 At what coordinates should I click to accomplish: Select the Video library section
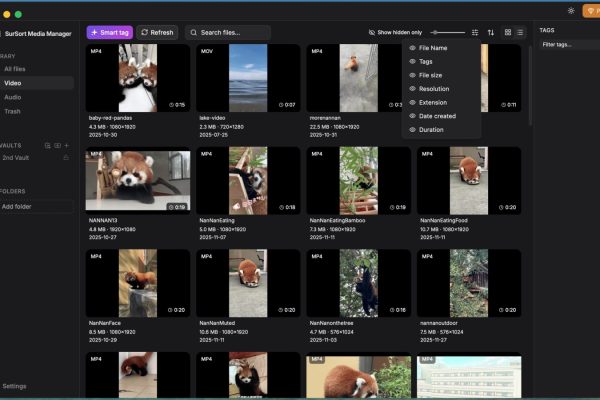point(36,83)
